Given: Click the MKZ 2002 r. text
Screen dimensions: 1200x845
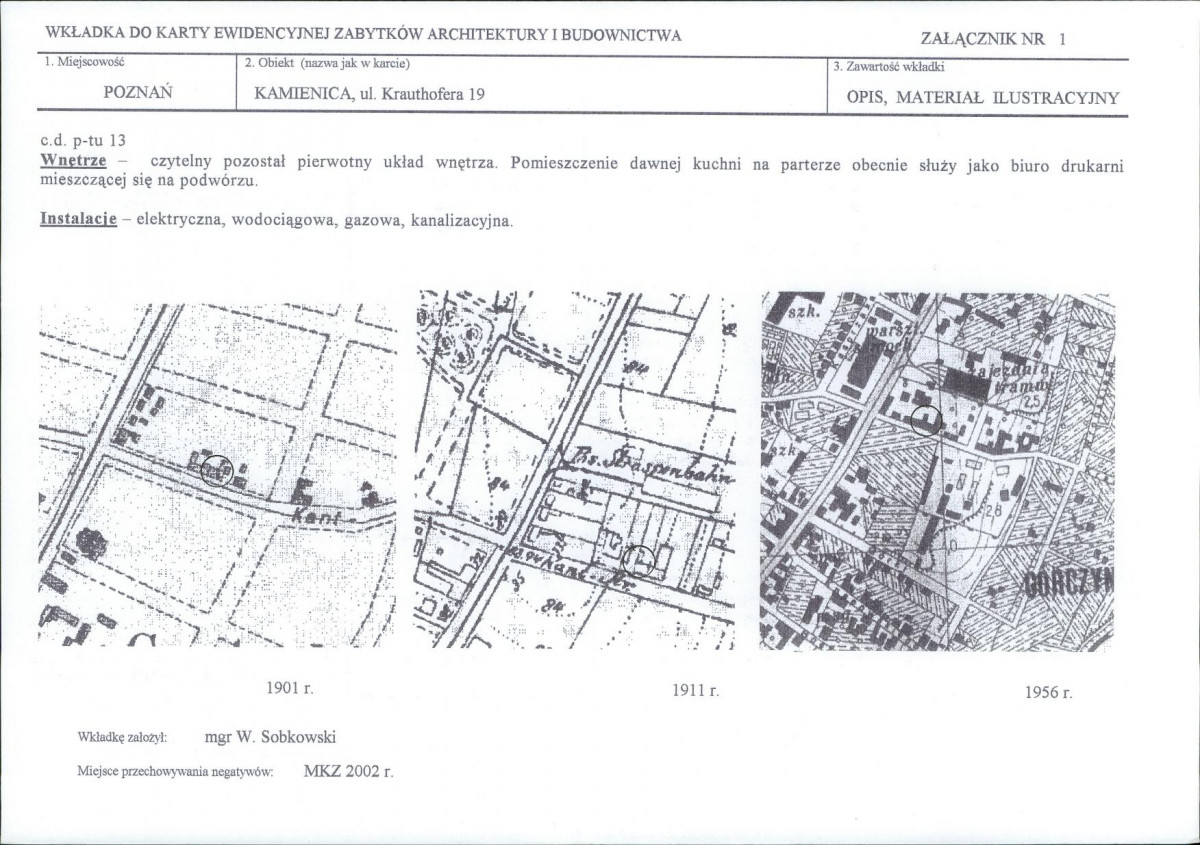Looking at the screenshot, I should [341, 772].
